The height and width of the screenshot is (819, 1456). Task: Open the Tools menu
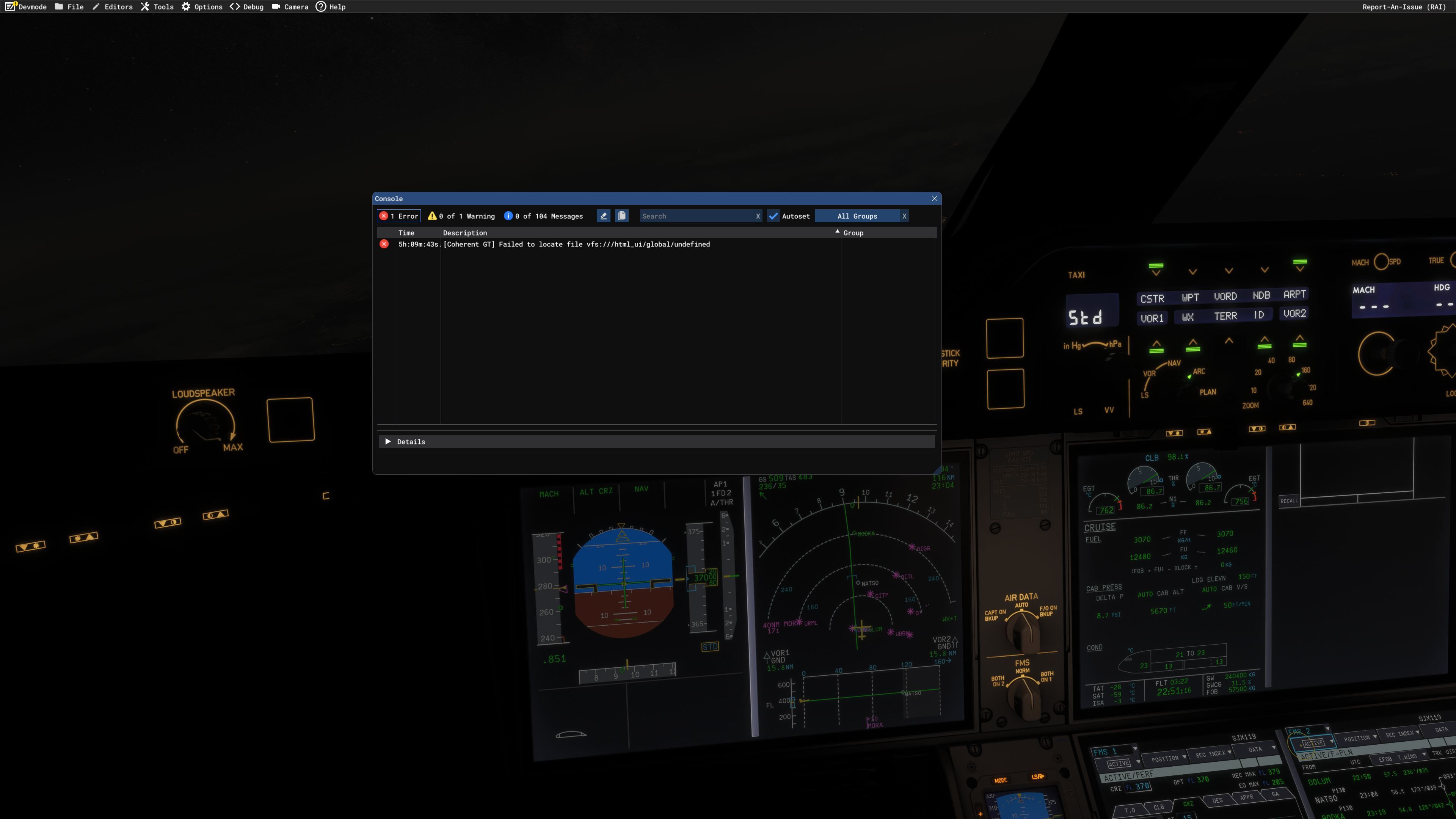(158, 7)
